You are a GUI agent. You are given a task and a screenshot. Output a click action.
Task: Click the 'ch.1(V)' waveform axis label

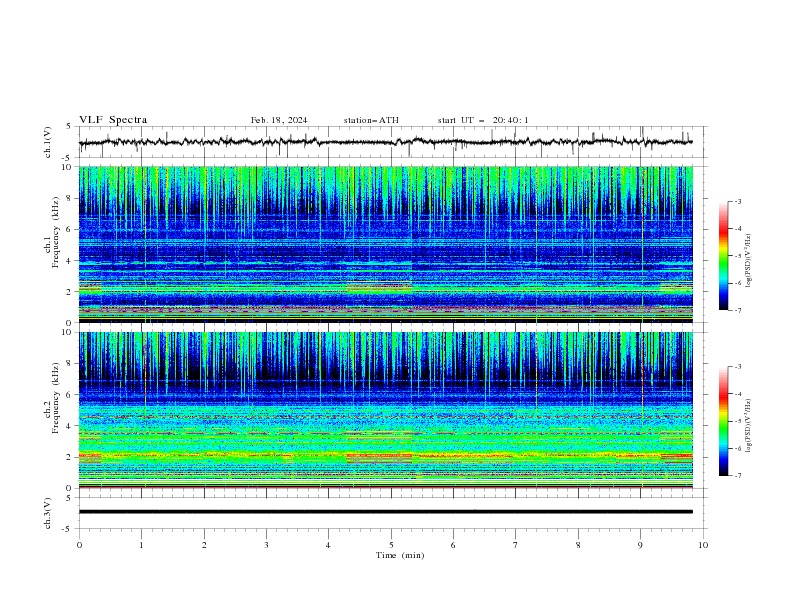(48, 142)
